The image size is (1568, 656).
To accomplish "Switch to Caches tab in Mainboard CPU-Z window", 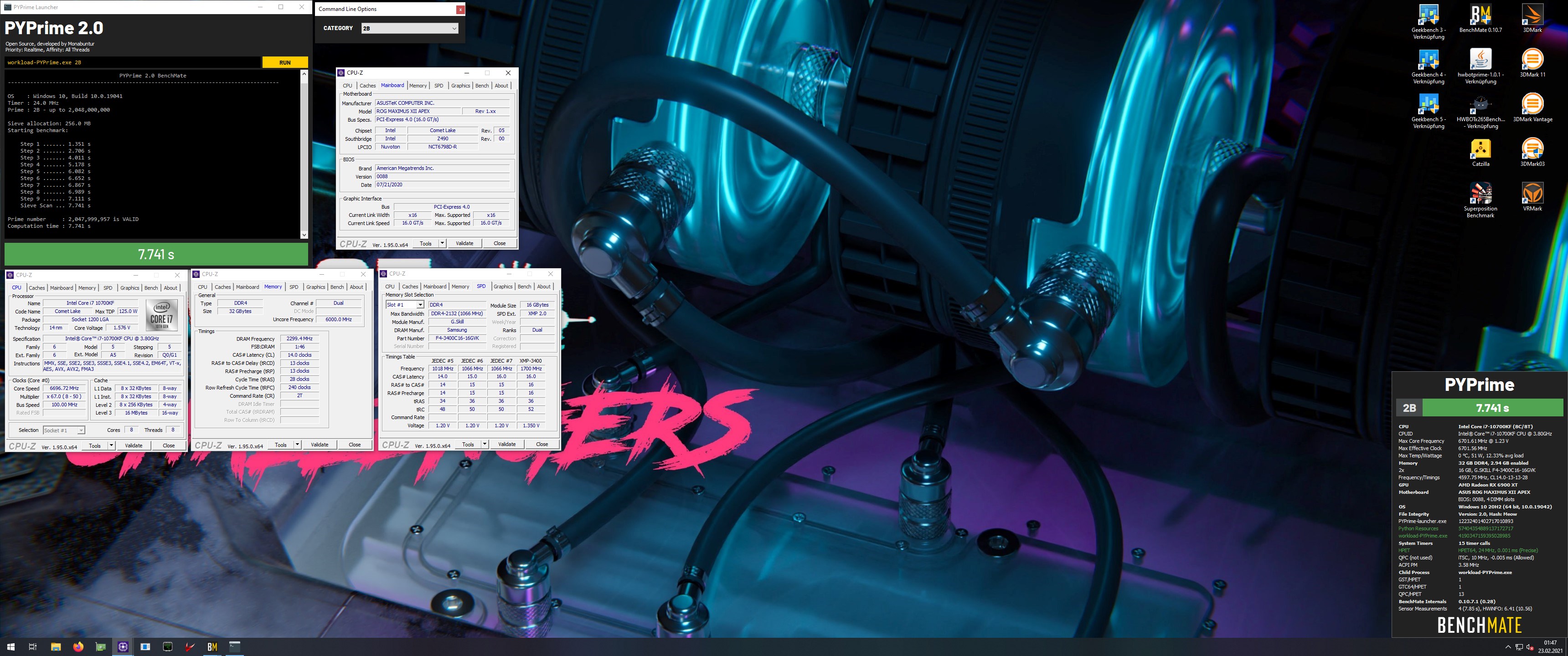I will [368, 86].
